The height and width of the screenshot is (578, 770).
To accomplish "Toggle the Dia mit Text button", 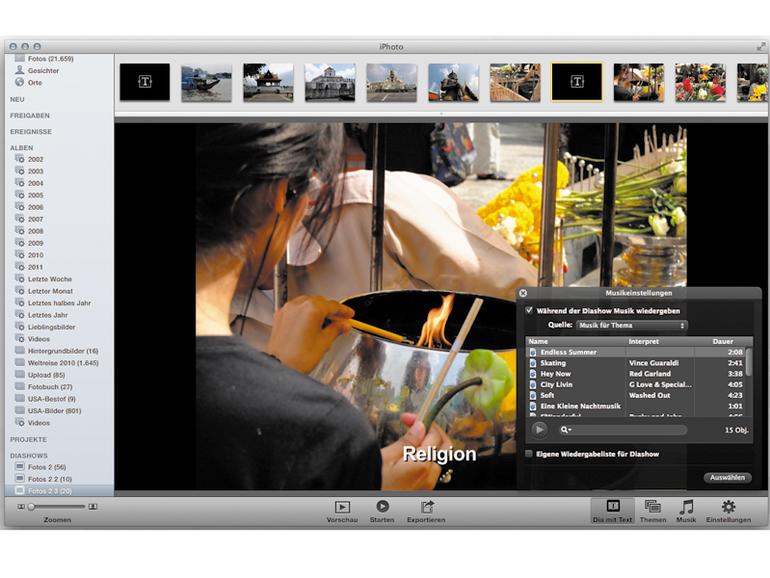I will [x=612, y=511].
